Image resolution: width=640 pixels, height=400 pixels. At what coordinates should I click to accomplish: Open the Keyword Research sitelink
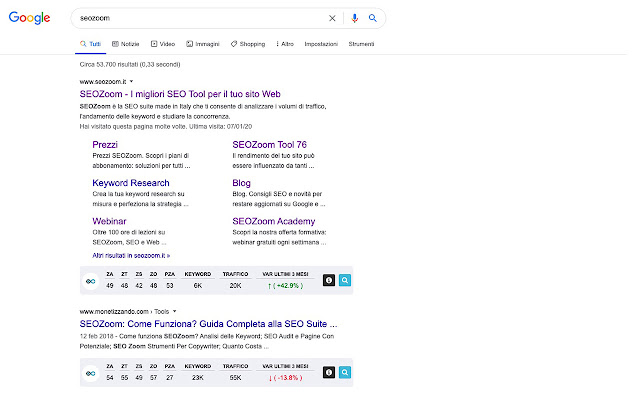tap(131, 183)
